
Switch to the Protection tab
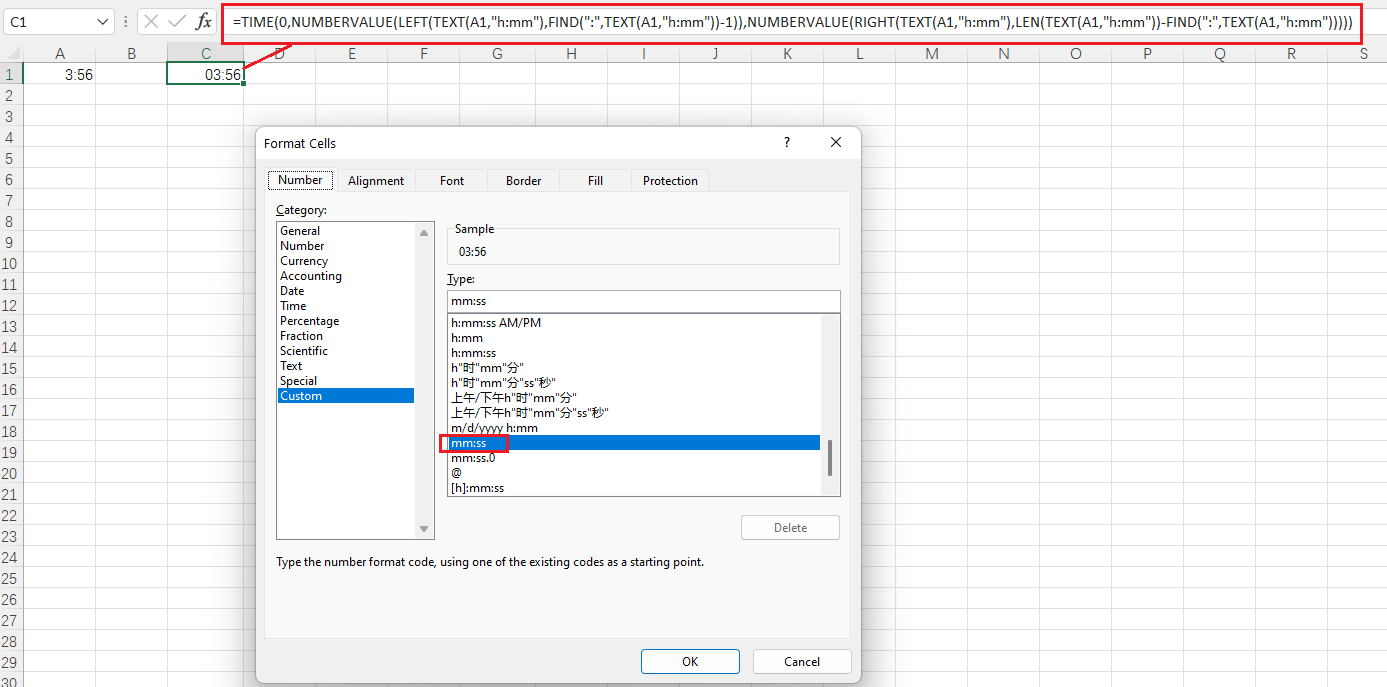point(670,181)
